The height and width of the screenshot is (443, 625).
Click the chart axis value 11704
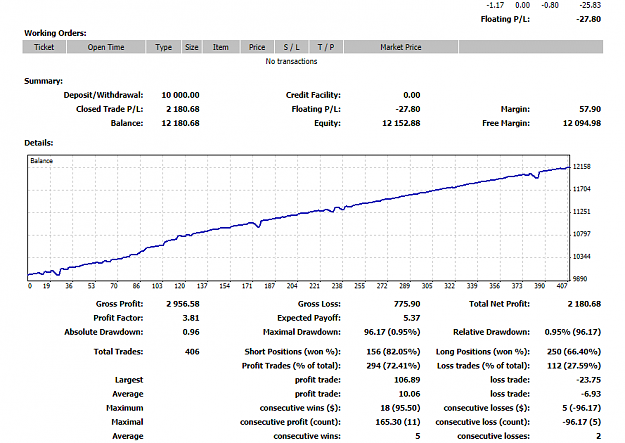pos(582,189)
